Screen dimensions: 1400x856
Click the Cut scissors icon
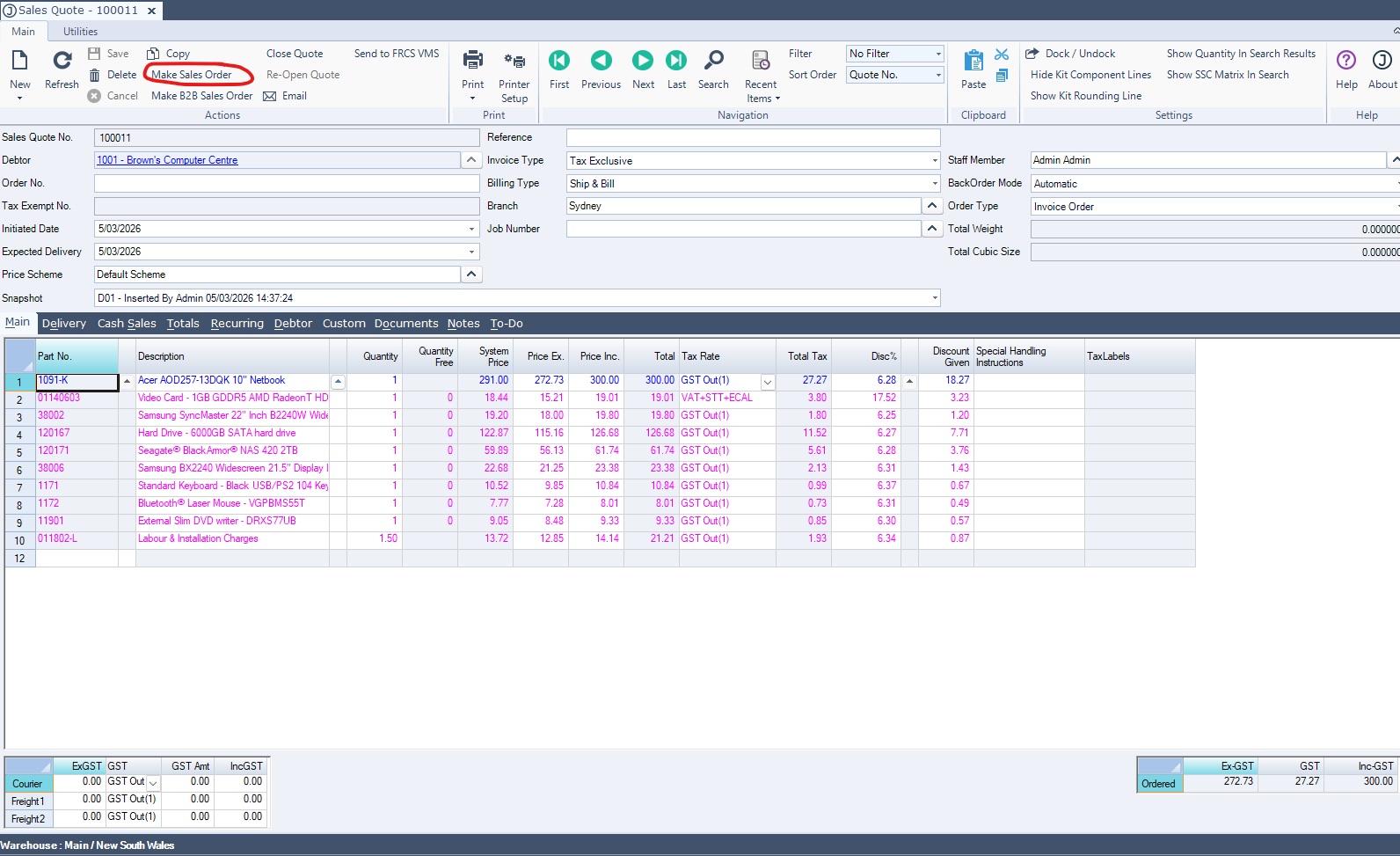click(x=1002, y=55)
